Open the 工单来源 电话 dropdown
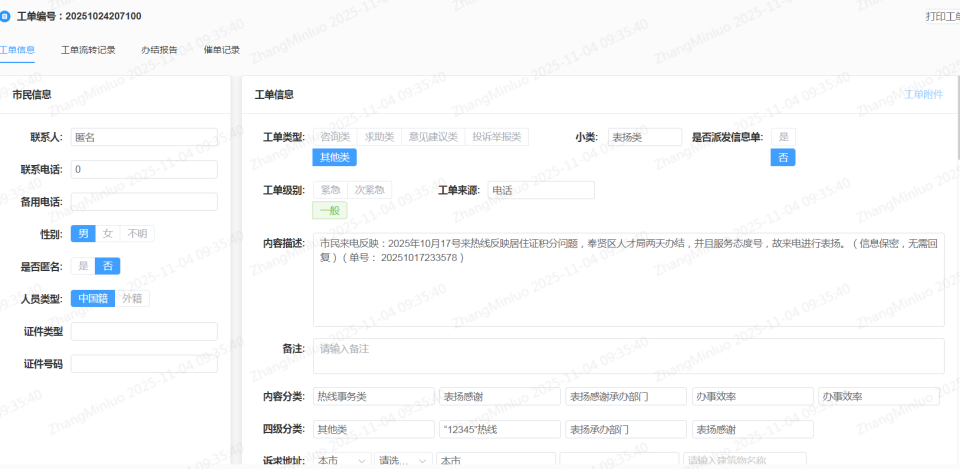 (x=541, y=190)
